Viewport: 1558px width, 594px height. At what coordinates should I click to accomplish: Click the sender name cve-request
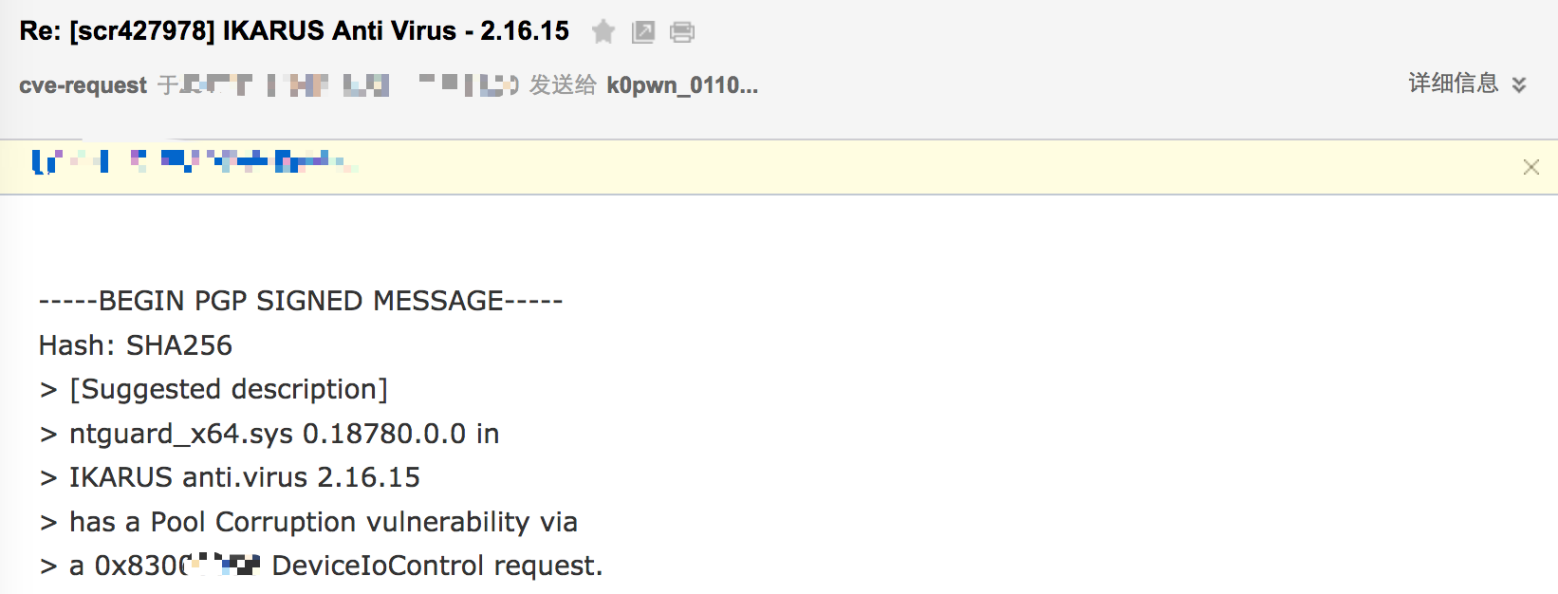point(83,86)
